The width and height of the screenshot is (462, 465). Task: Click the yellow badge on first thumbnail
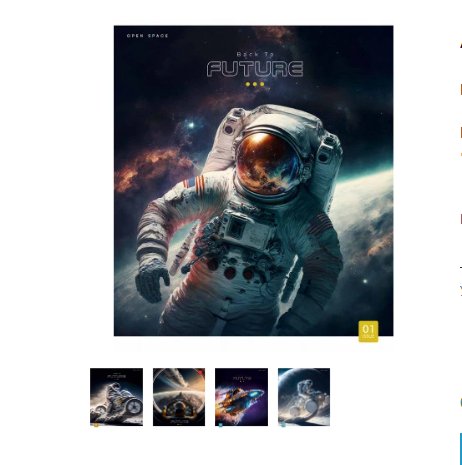click(x=96, y=425)
